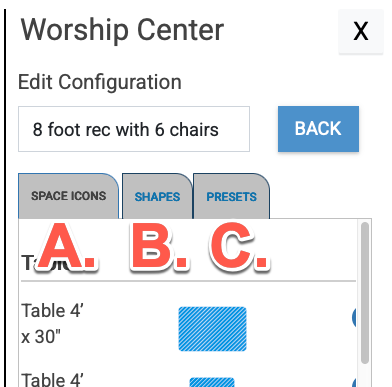The width and height of the screenshot is (392, 387).
Task: Select the "Table 4' x 30"" text label
Action: click(52, 323)
